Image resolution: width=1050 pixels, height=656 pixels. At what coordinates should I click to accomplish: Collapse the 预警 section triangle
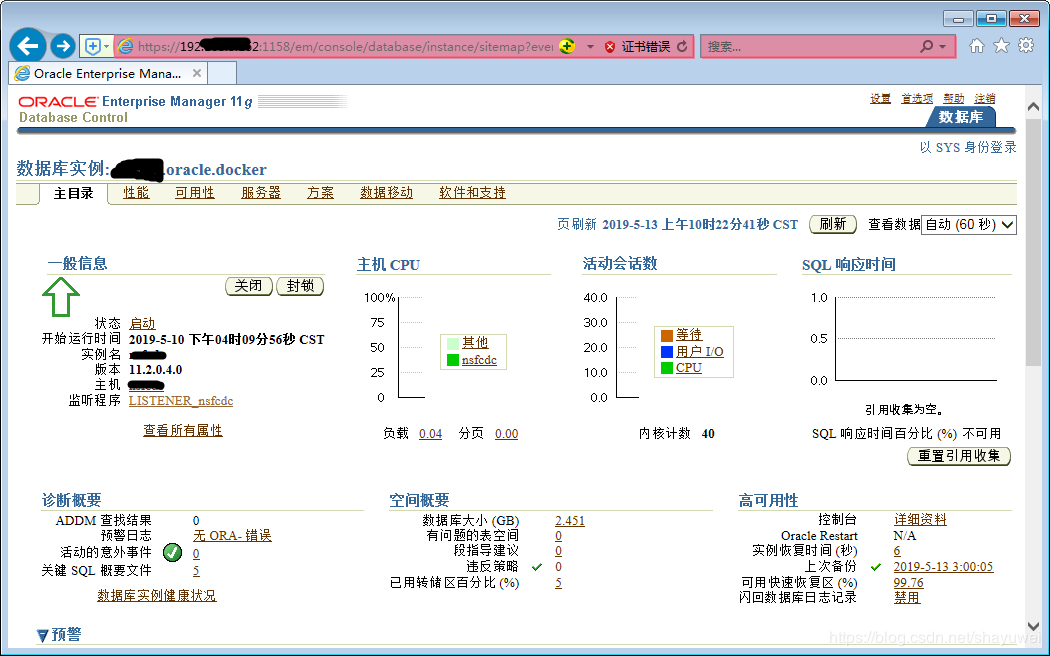[42, 635]
